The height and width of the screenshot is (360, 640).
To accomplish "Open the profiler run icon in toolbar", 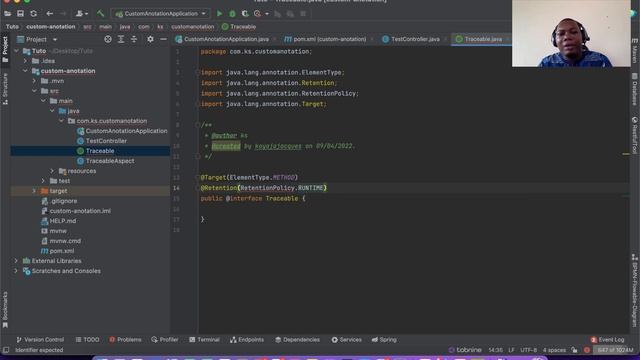I will [258, 13].
